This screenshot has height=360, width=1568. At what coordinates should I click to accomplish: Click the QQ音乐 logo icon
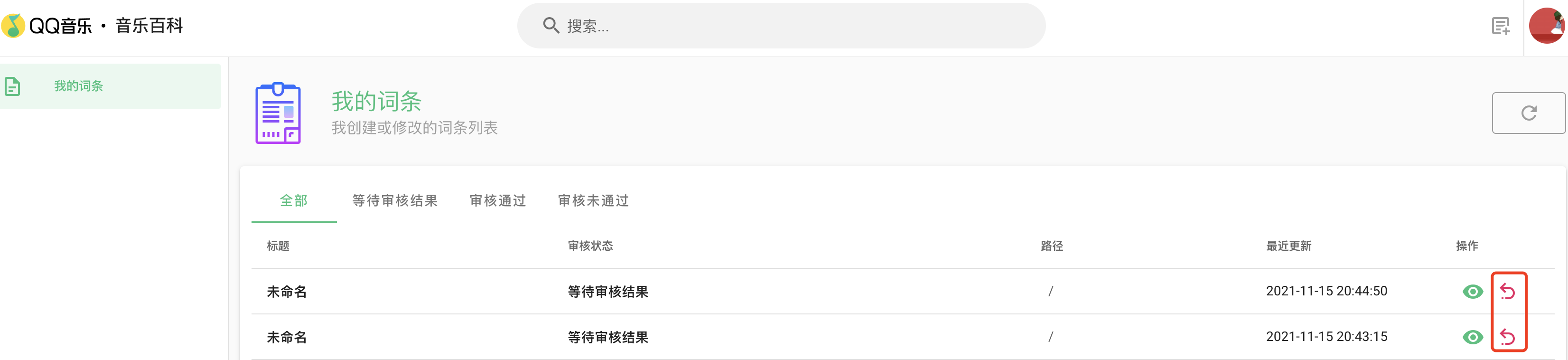coord(13,26)
